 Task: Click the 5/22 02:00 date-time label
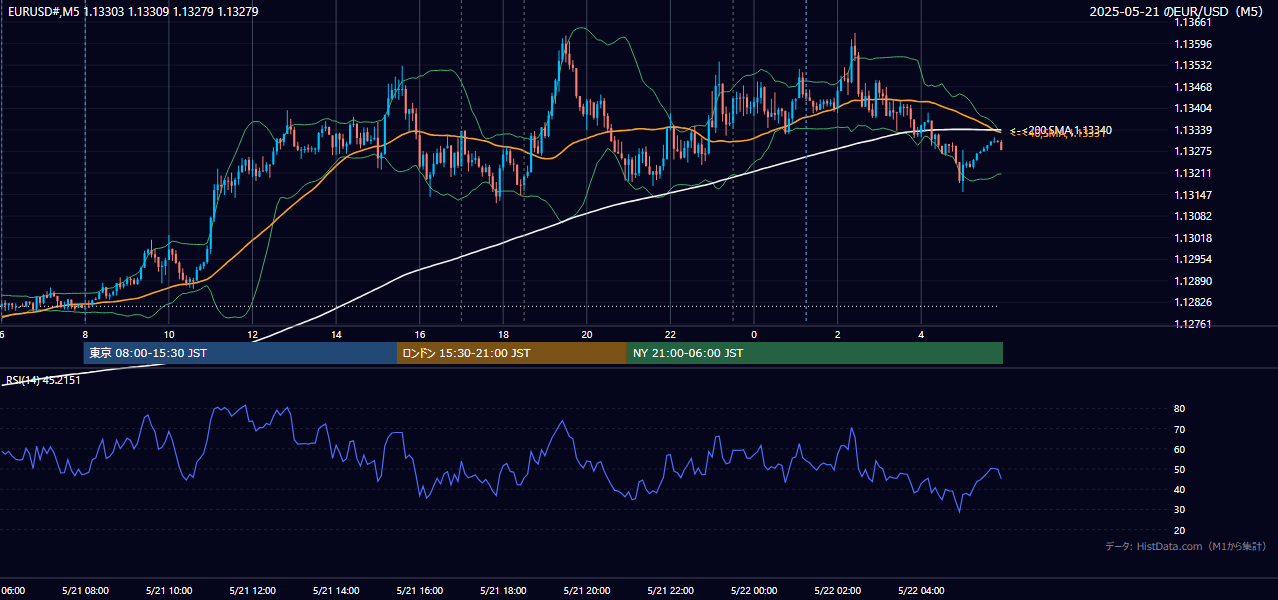click(x=838, y=591)
